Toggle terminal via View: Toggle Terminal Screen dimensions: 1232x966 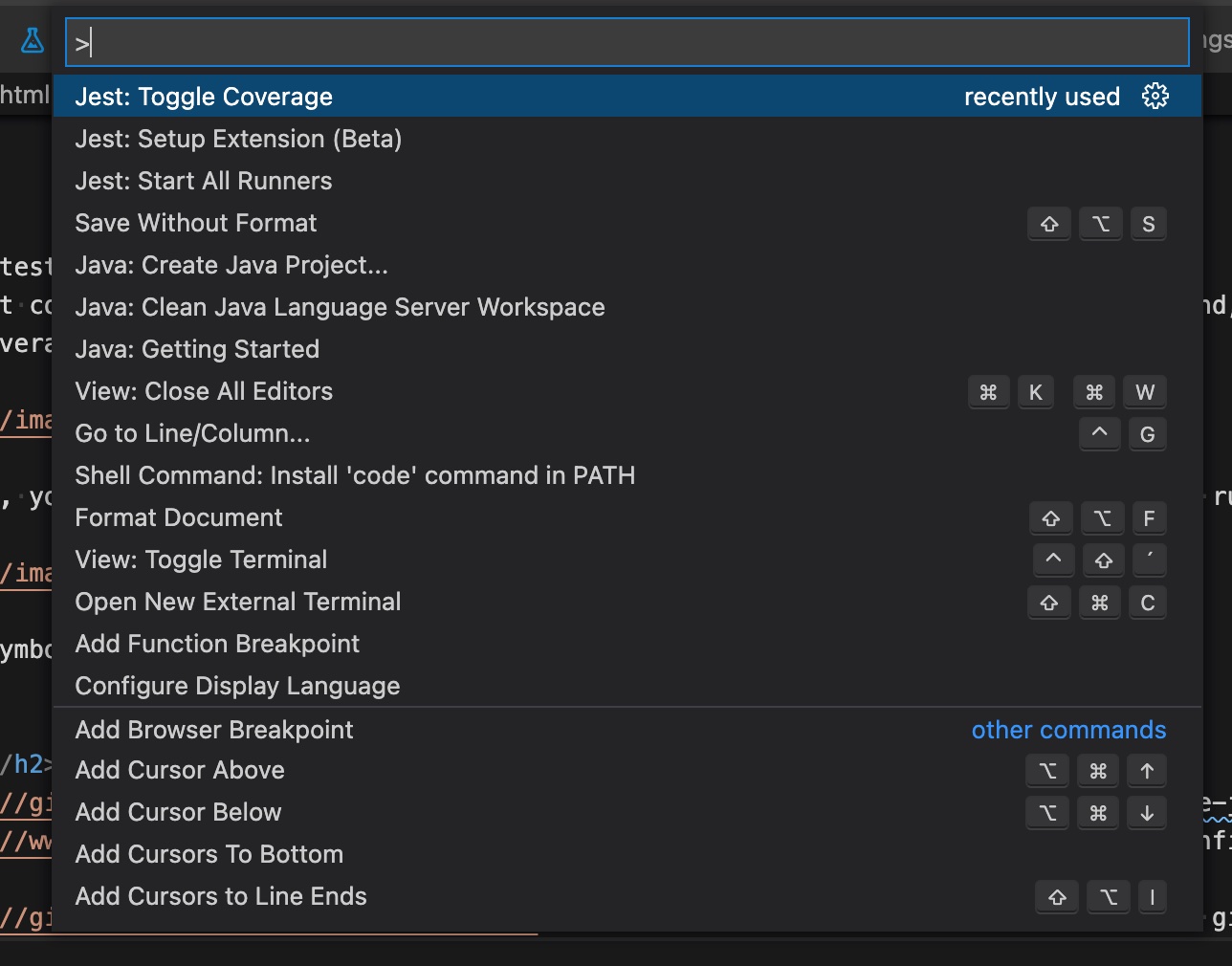coord(627,560)
